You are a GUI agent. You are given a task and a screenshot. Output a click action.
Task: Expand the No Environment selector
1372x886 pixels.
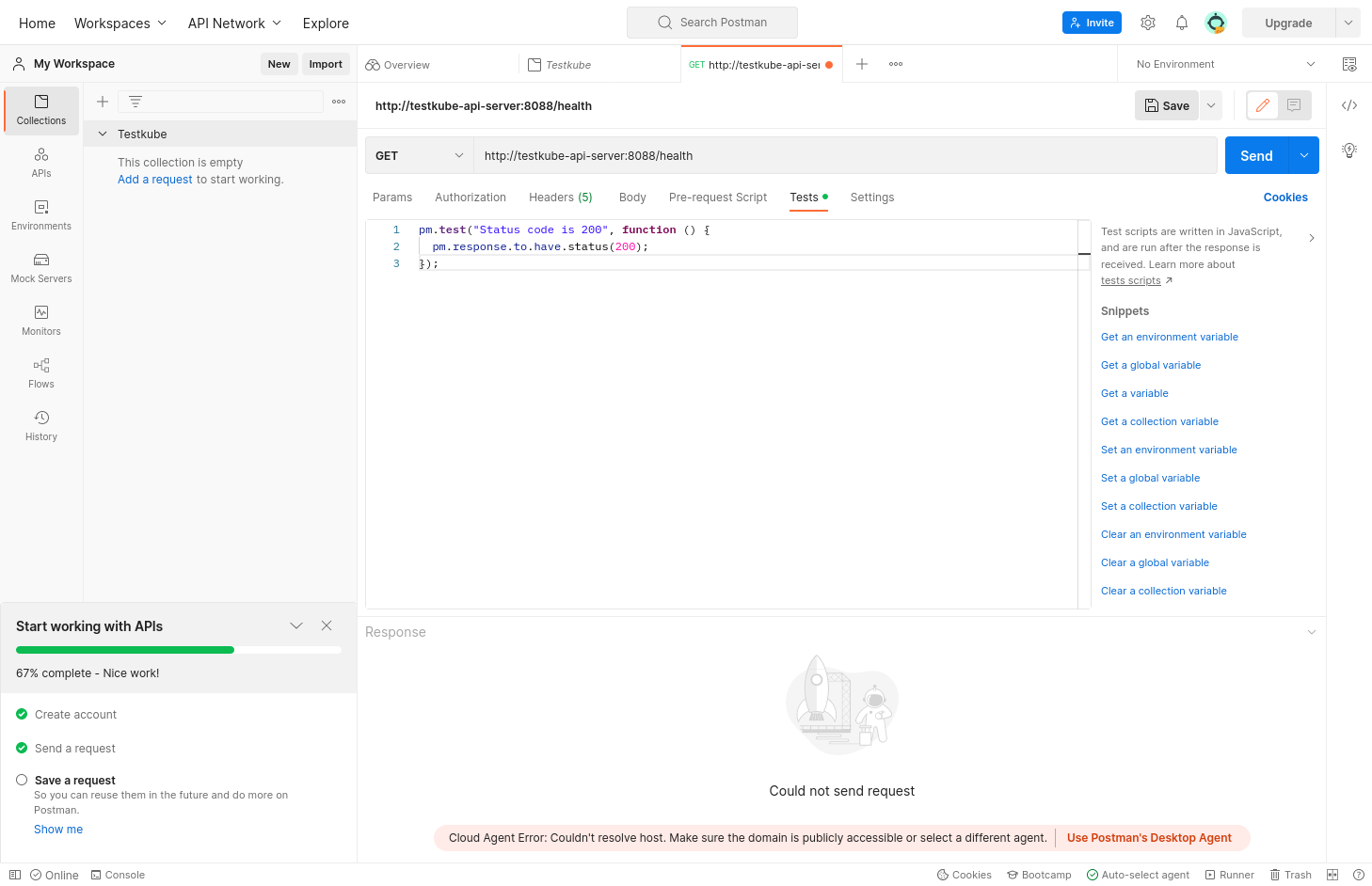[x=1225, y=64]
